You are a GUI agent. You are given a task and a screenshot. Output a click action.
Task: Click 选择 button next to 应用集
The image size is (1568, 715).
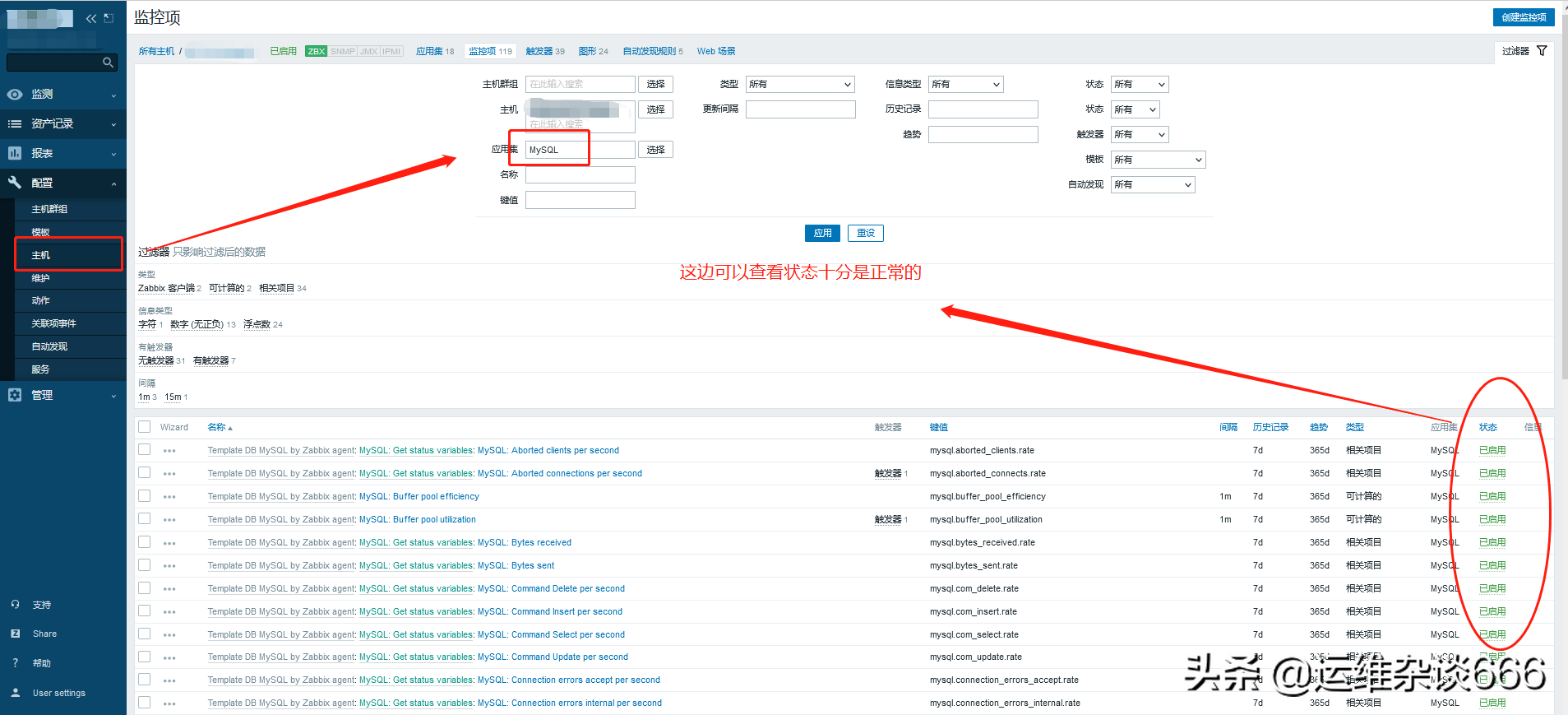pyautogui.click(x=655, y=150)
